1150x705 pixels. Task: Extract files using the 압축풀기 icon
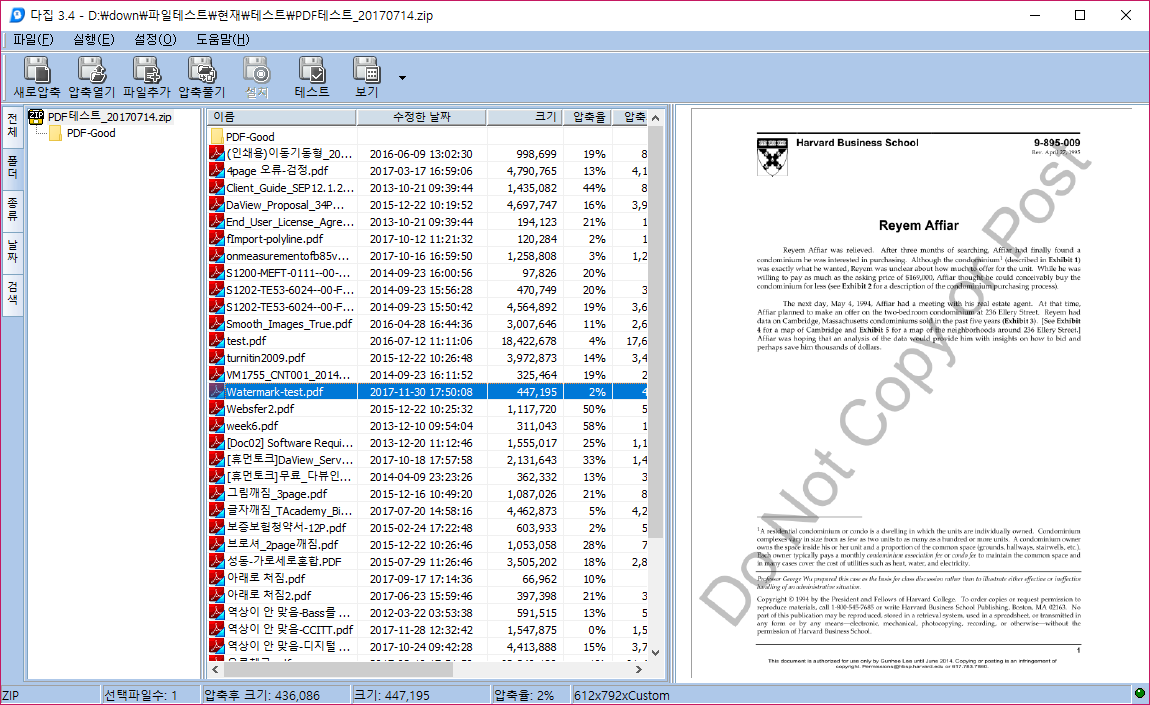click(201, 76)
